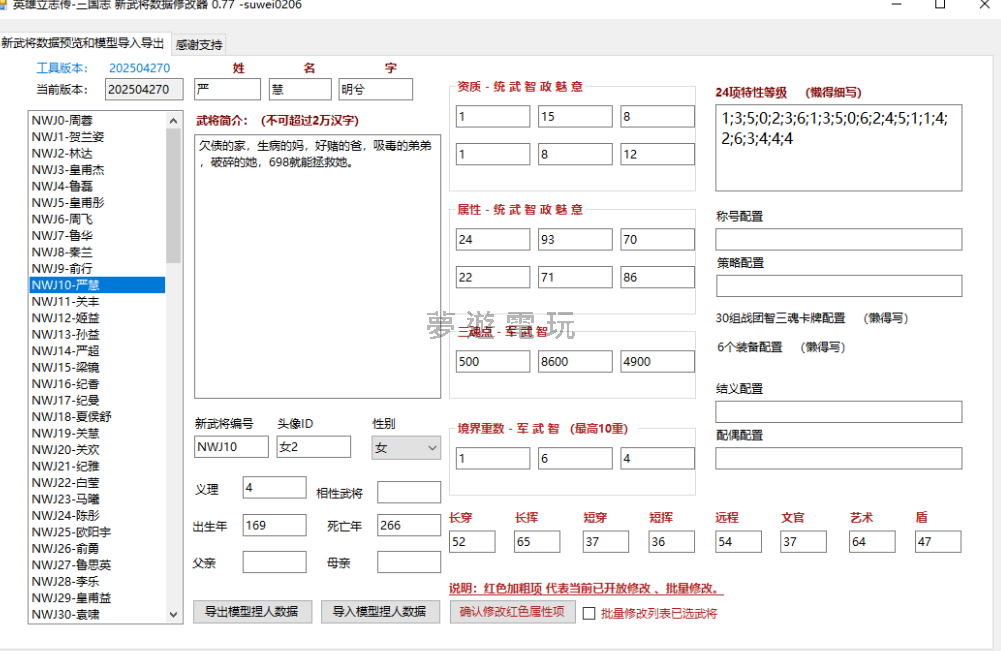Select the 新武将数据预览和模型导入导出 tab
This screenshot has height=651, width=1001.
point(83,44)
